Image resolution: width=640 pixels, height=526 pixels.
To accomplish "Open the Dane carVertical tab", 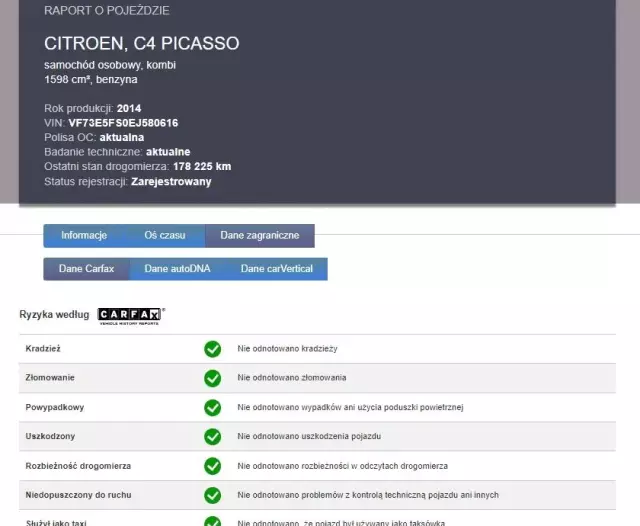I will pyautogui.click(x=277, y=269).
